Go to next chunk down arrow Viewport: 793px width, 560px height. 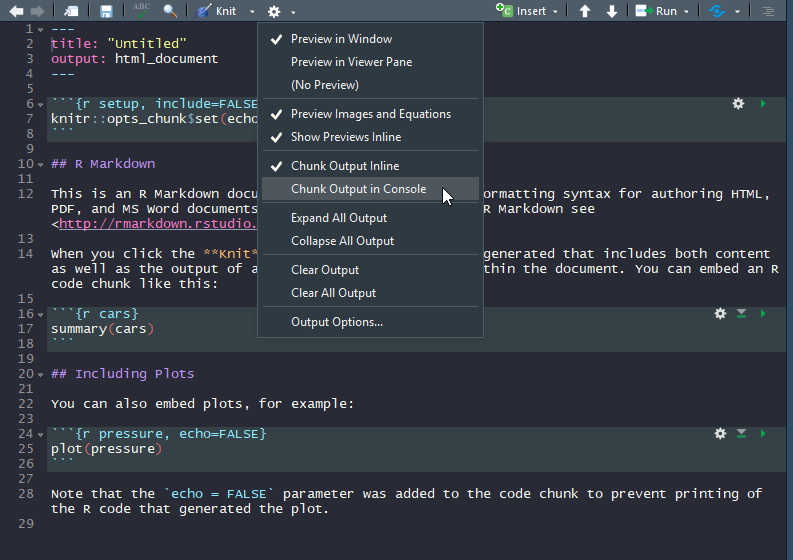[x=612, y=11]
